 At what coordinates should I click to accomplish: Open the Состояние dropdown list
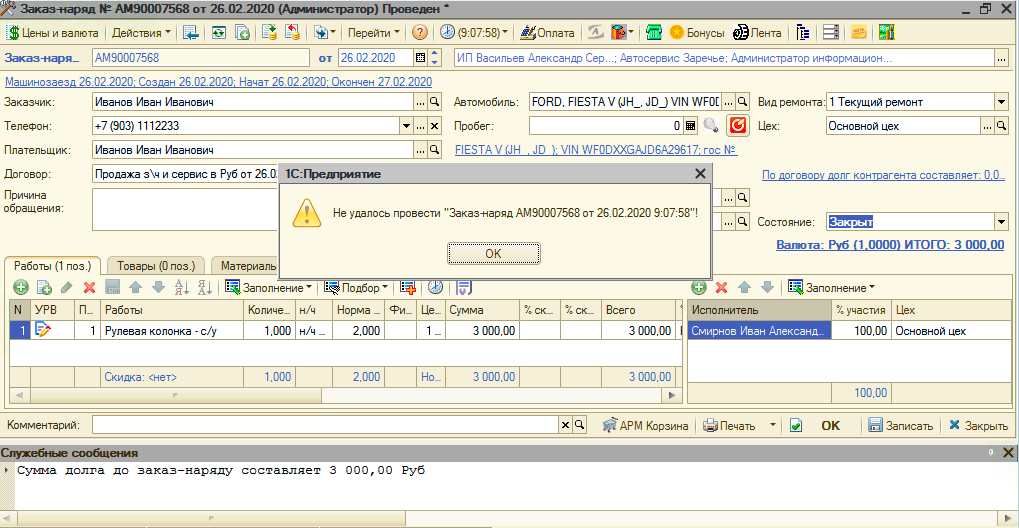[1000, 222]
